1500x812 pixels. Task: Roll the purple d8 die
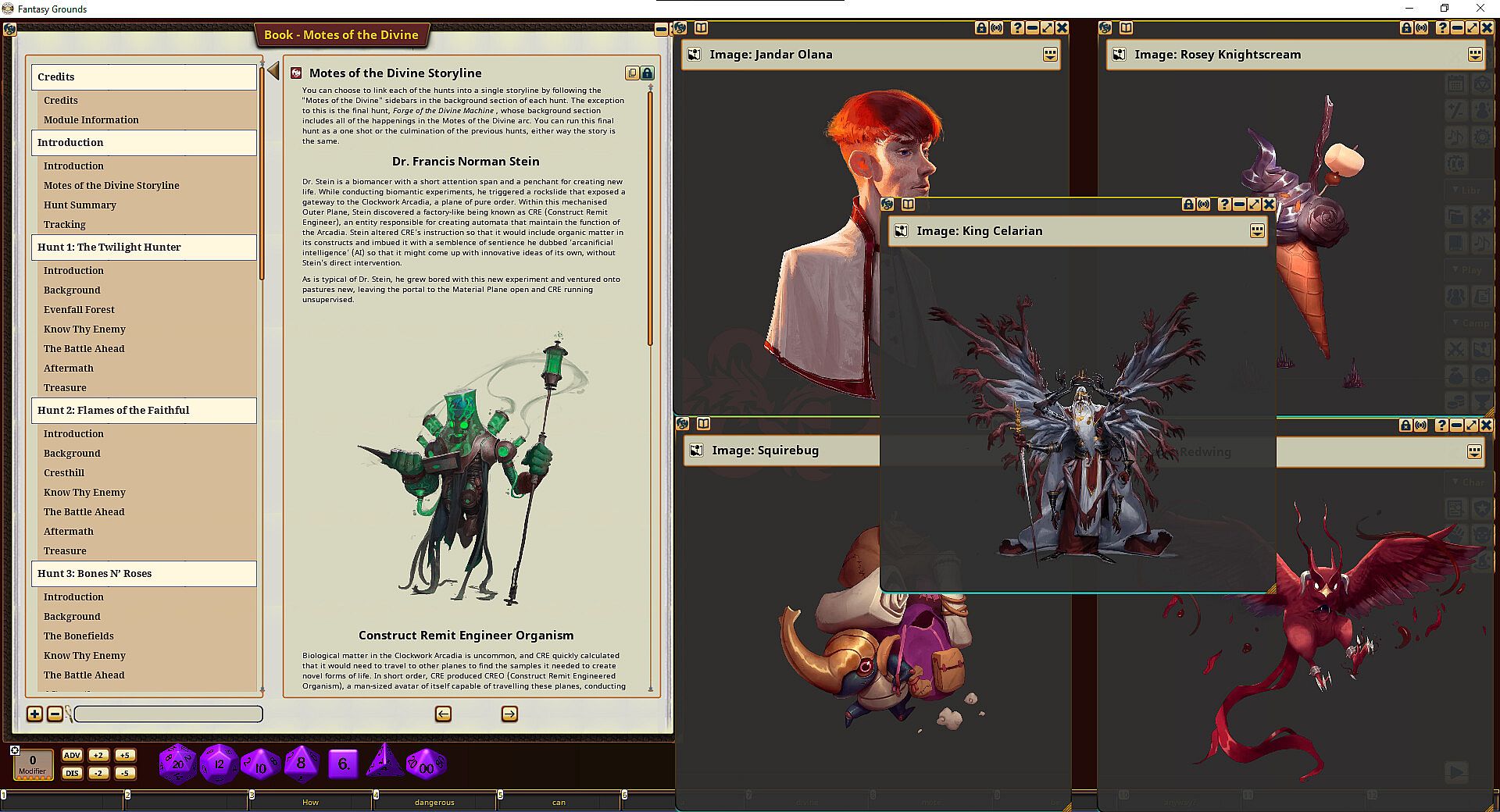(x=302, y=764)
